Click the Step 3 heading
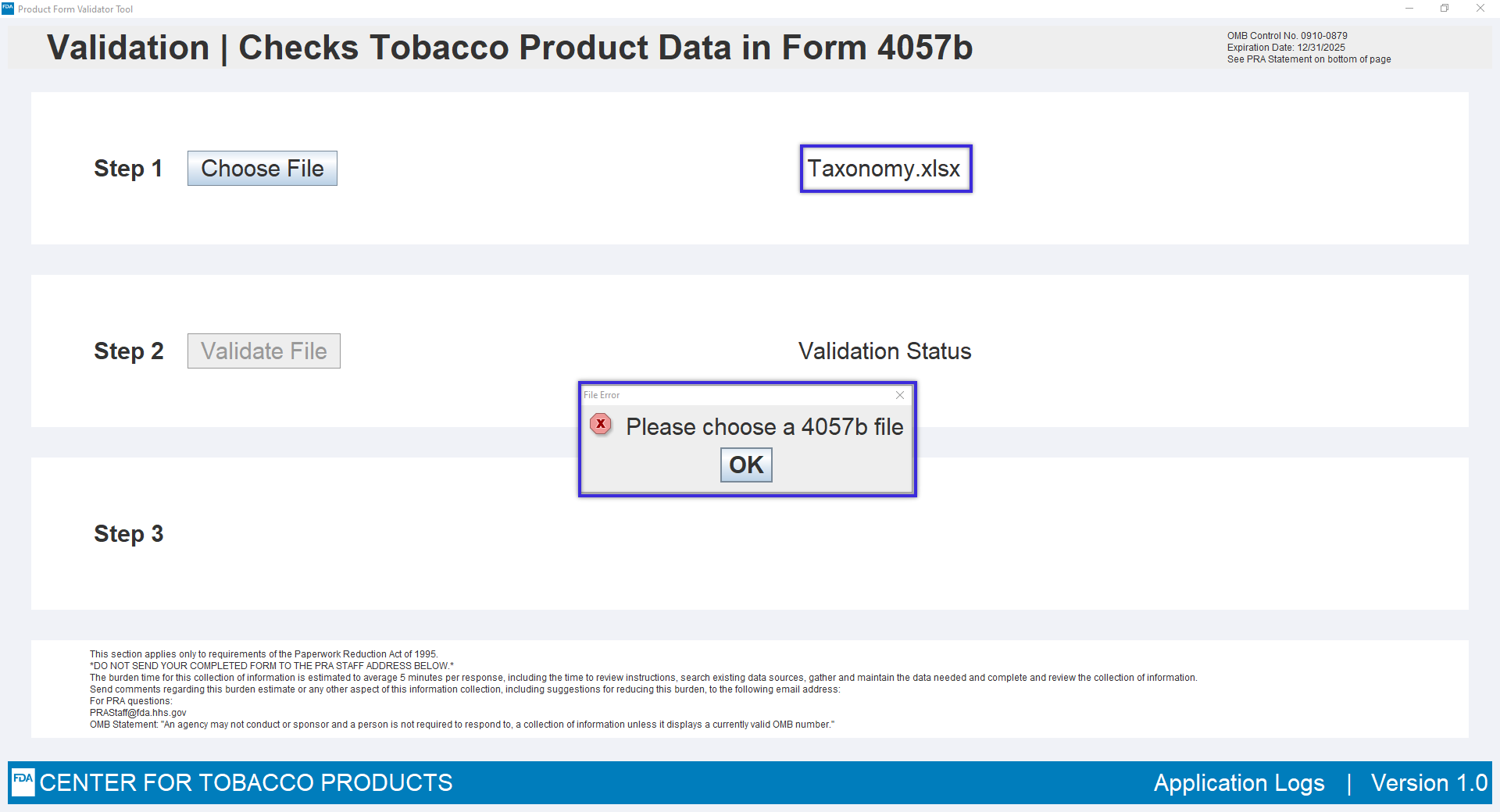Screen dimensions: 1500x812 pos(128,534)
